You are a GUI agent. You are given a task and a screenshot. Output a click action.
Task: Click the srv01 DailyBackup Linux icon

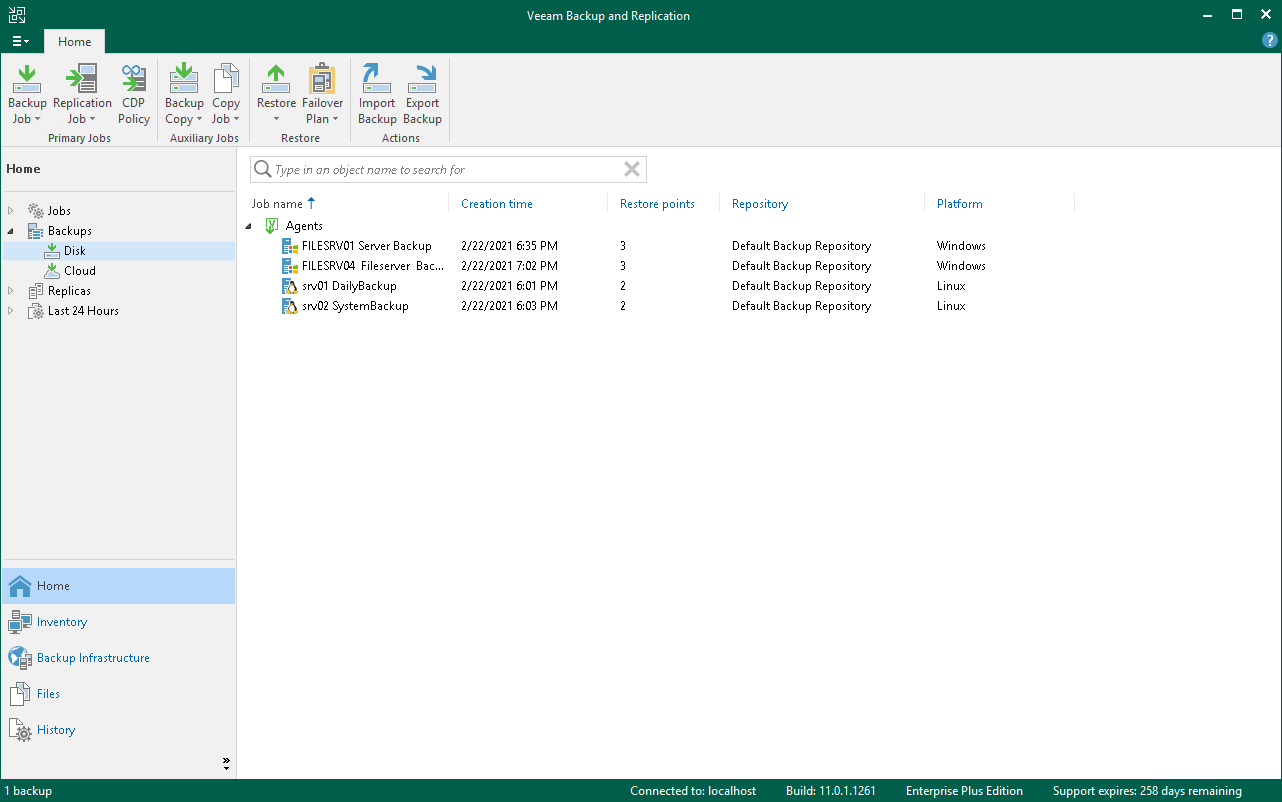pos(290,286)
